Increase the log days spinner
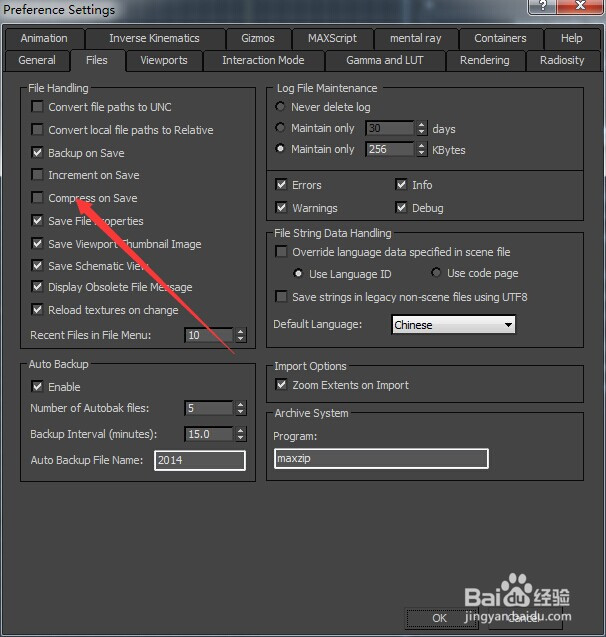The height and width of the screenshot is (637, 606). 422,125
